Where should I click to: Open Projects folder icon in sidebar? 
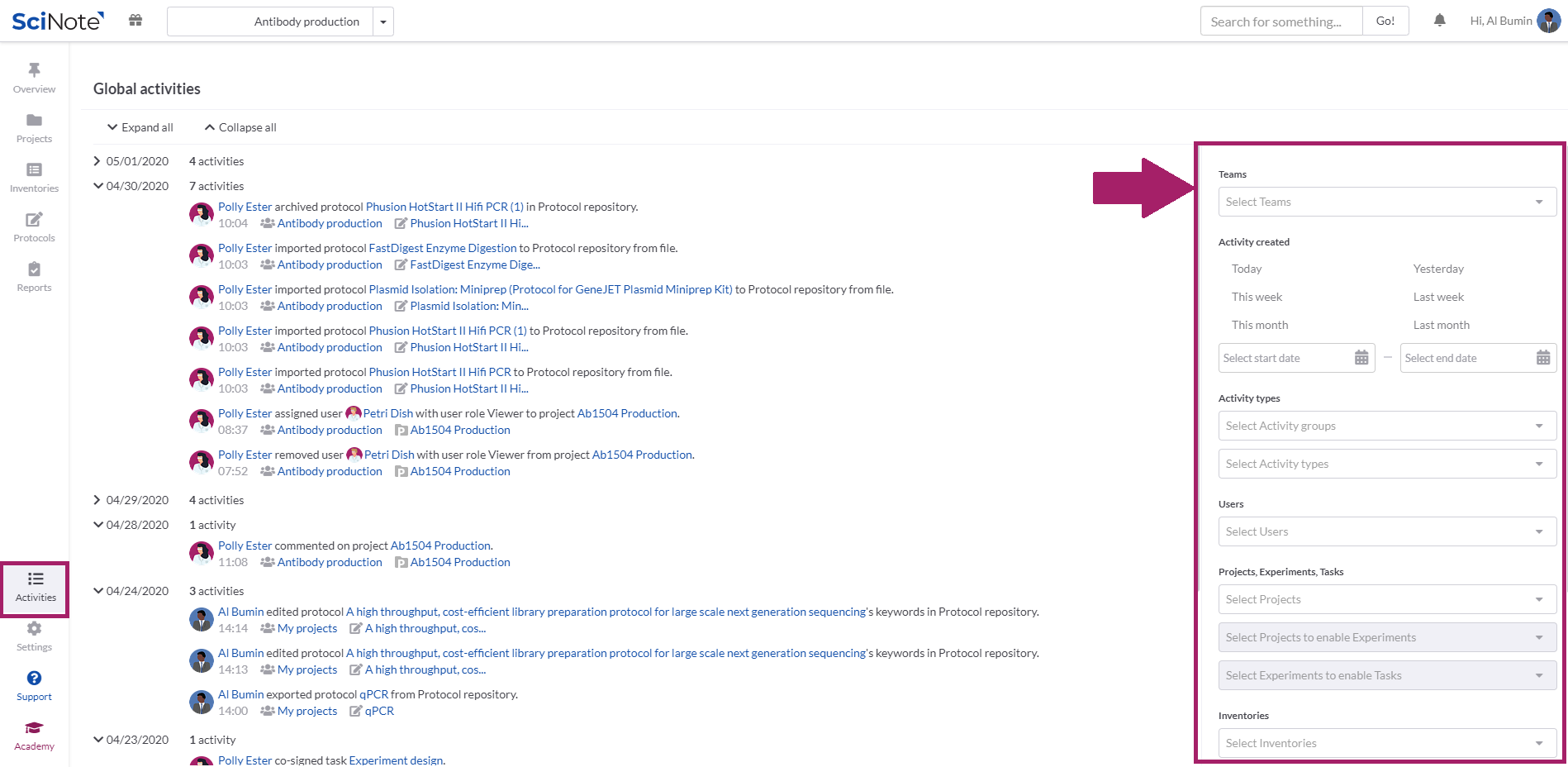point(34,120)
